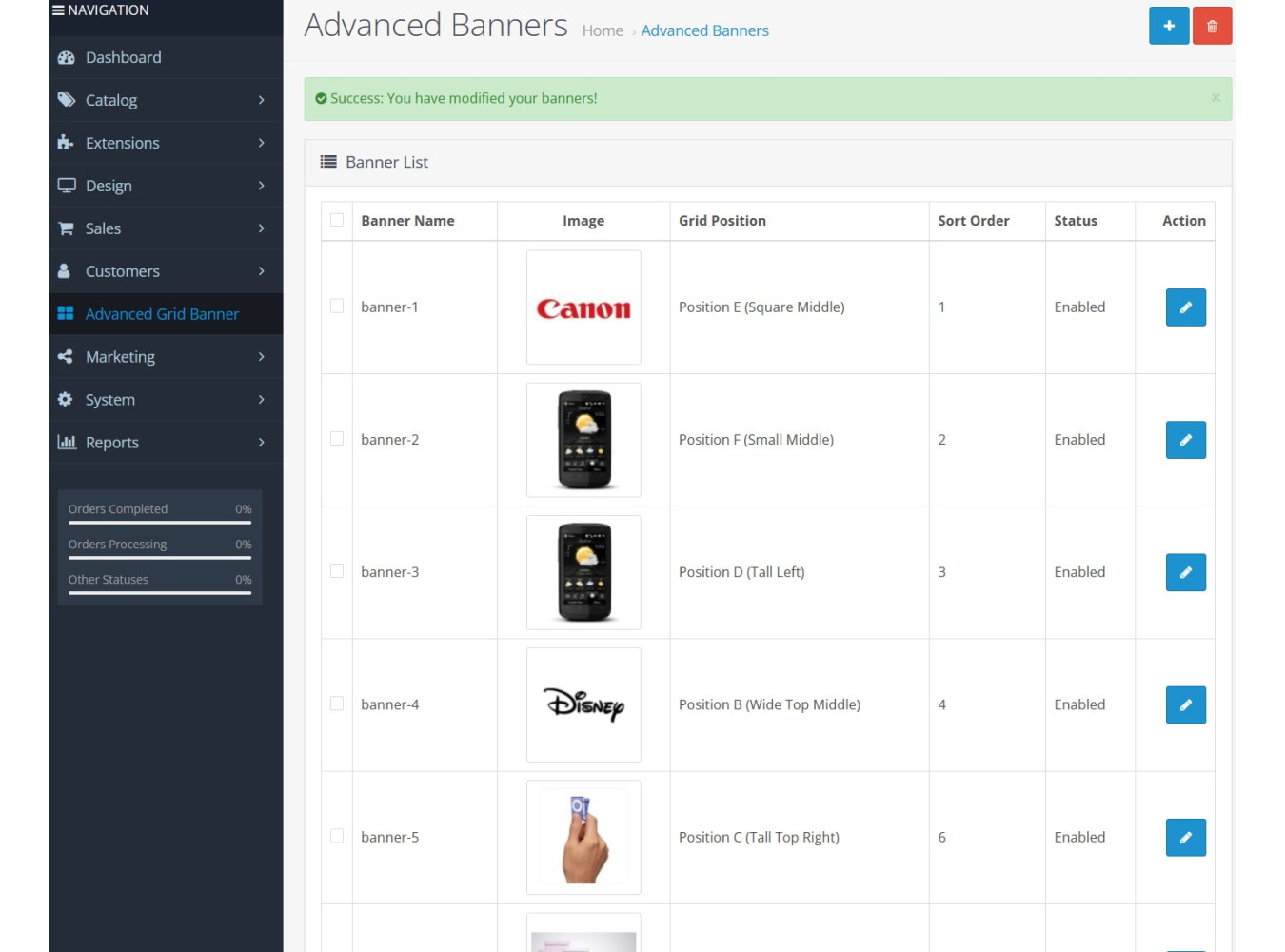Tick the checkbox for banner-2 row
This screenshot has height=952, width=1285.
(337, 439)
